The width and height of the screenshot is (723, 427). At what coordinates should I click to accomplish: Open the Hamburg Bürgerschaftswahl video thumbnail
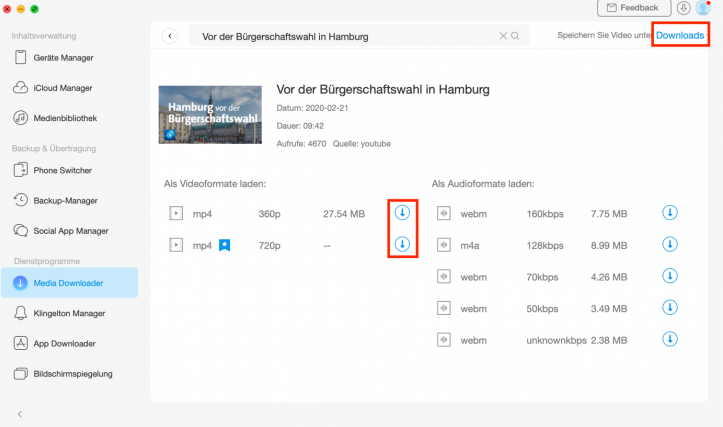pos(210,114)
